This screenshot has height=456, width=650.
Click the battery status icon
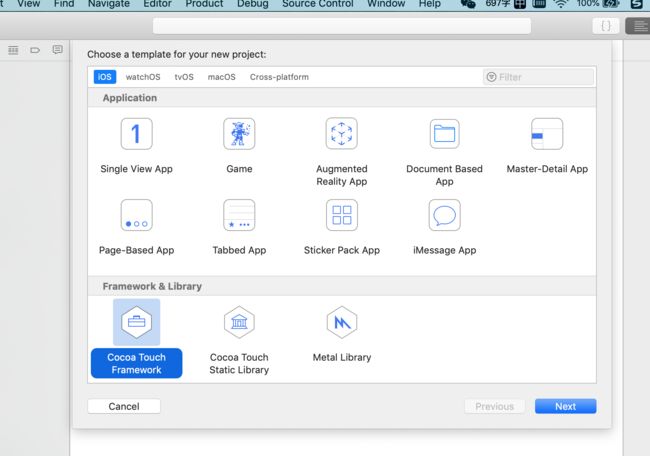click(x=611, y=4)
